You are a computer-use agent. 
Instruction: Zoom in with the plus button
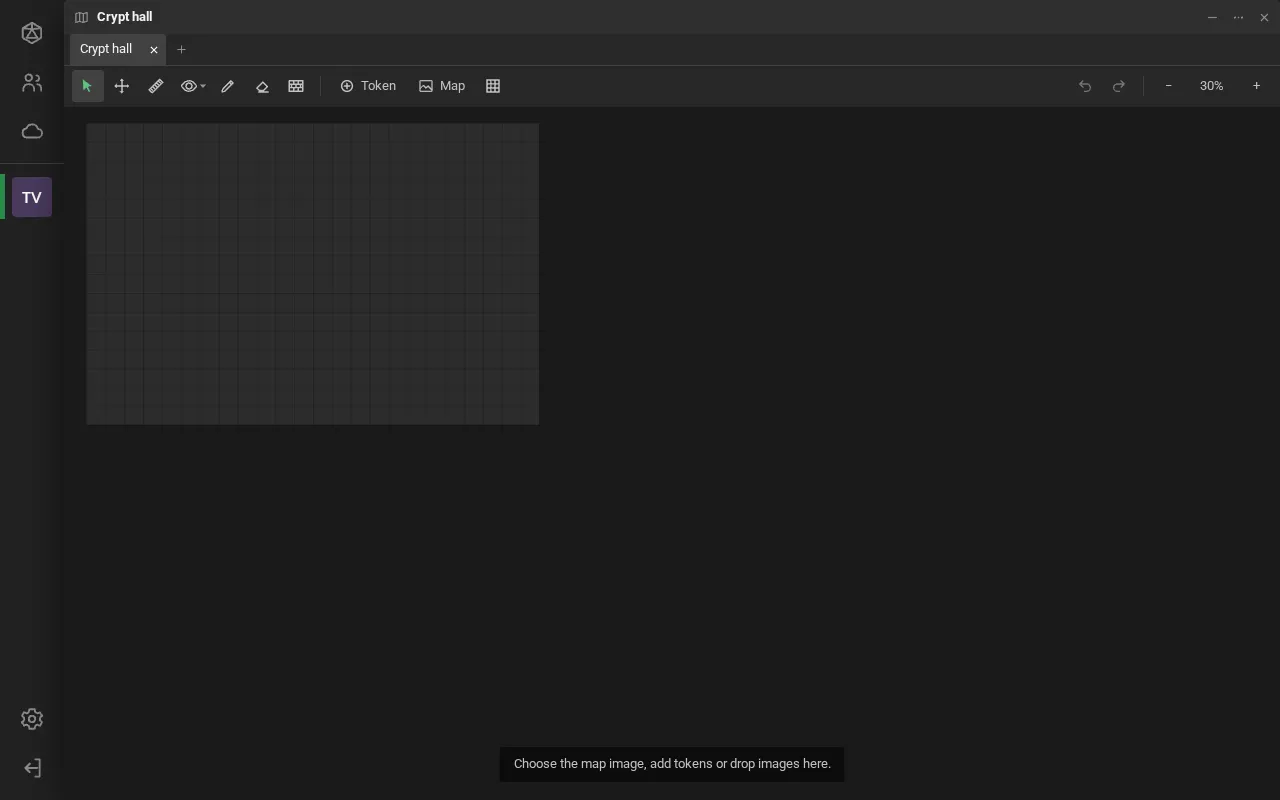click(x=1257, y=86)
